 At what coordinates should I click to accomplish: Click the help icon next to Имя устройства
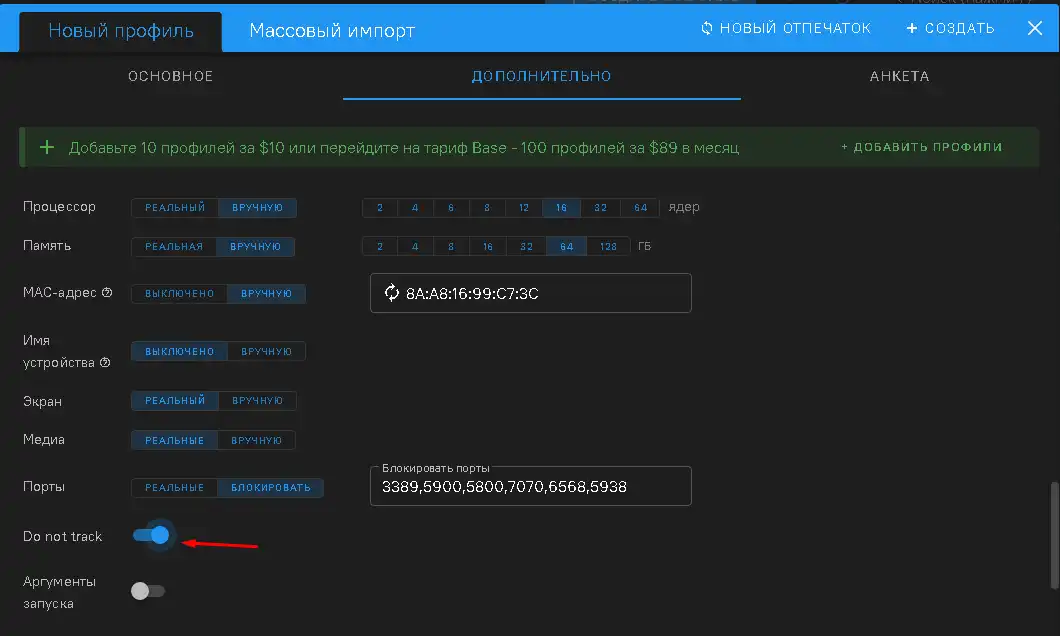105,362
